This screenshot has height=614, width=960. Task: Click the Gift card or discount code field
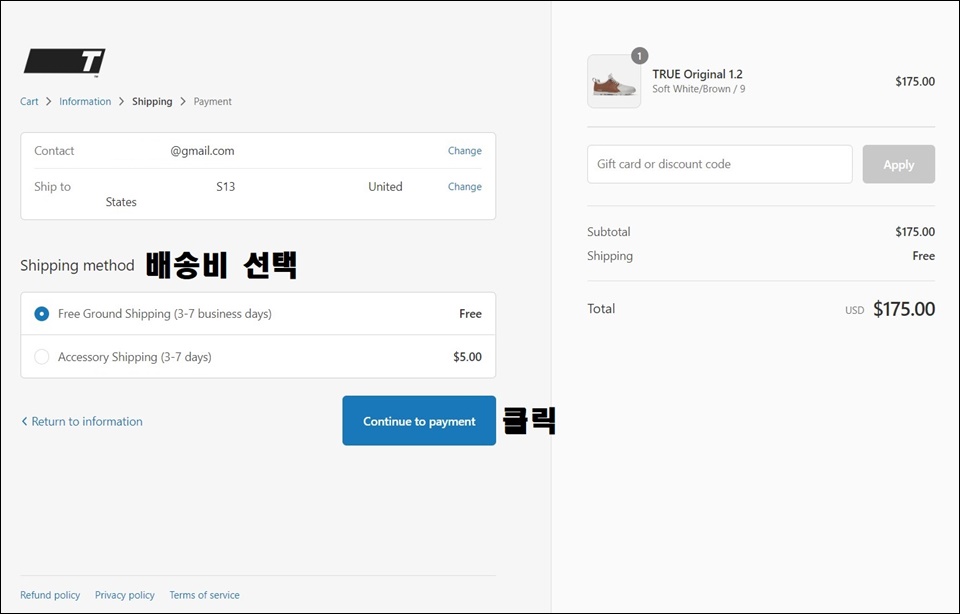coord(719,164)
